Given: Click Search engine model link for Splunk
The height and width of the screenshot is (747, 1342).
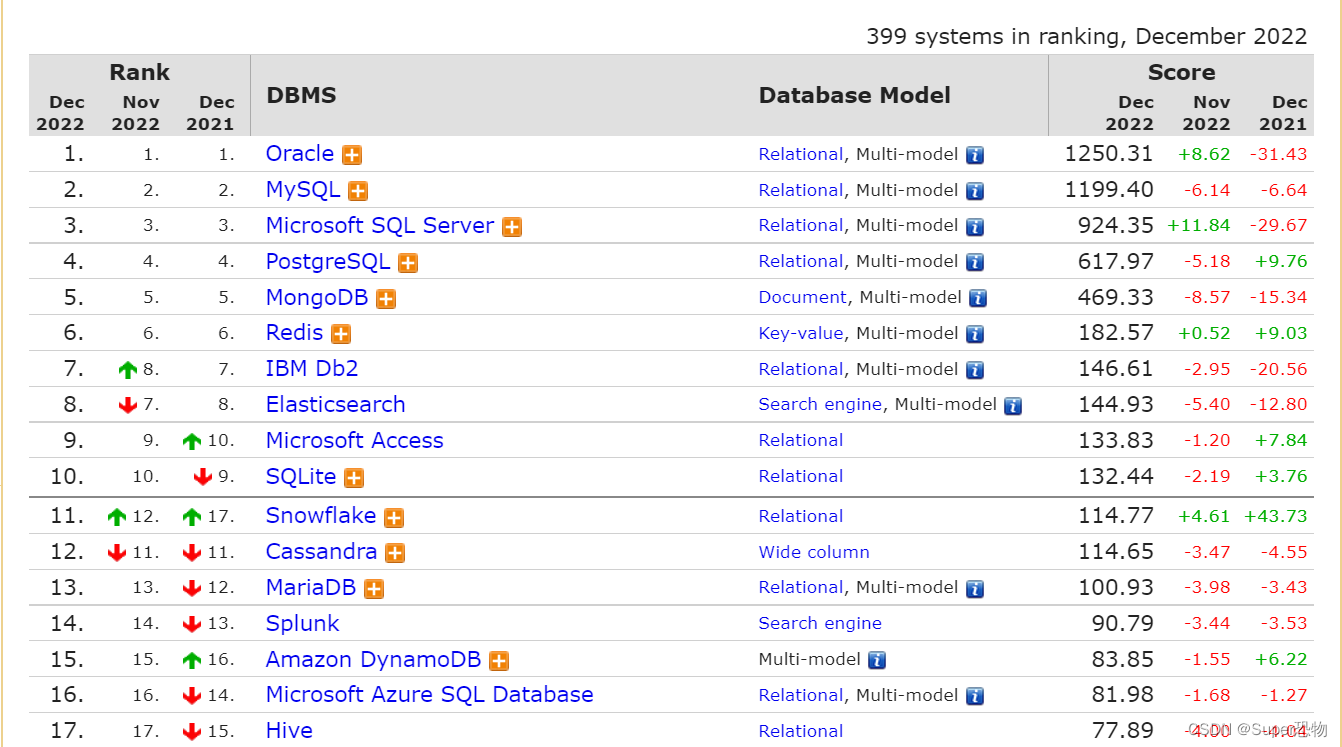Looking at the screenshot, I should (820, 624).
